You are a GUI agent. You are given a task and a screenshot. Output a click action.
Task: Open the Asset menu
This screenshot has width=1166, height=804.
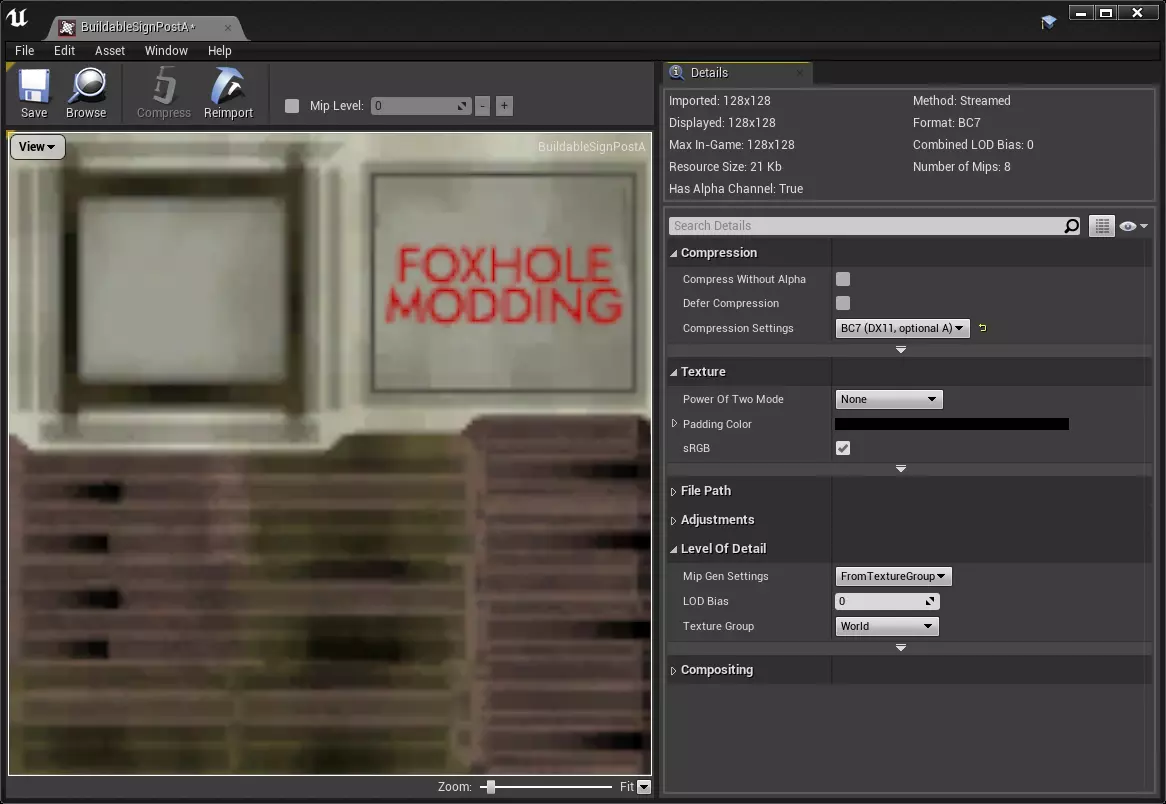pos(110,50)
